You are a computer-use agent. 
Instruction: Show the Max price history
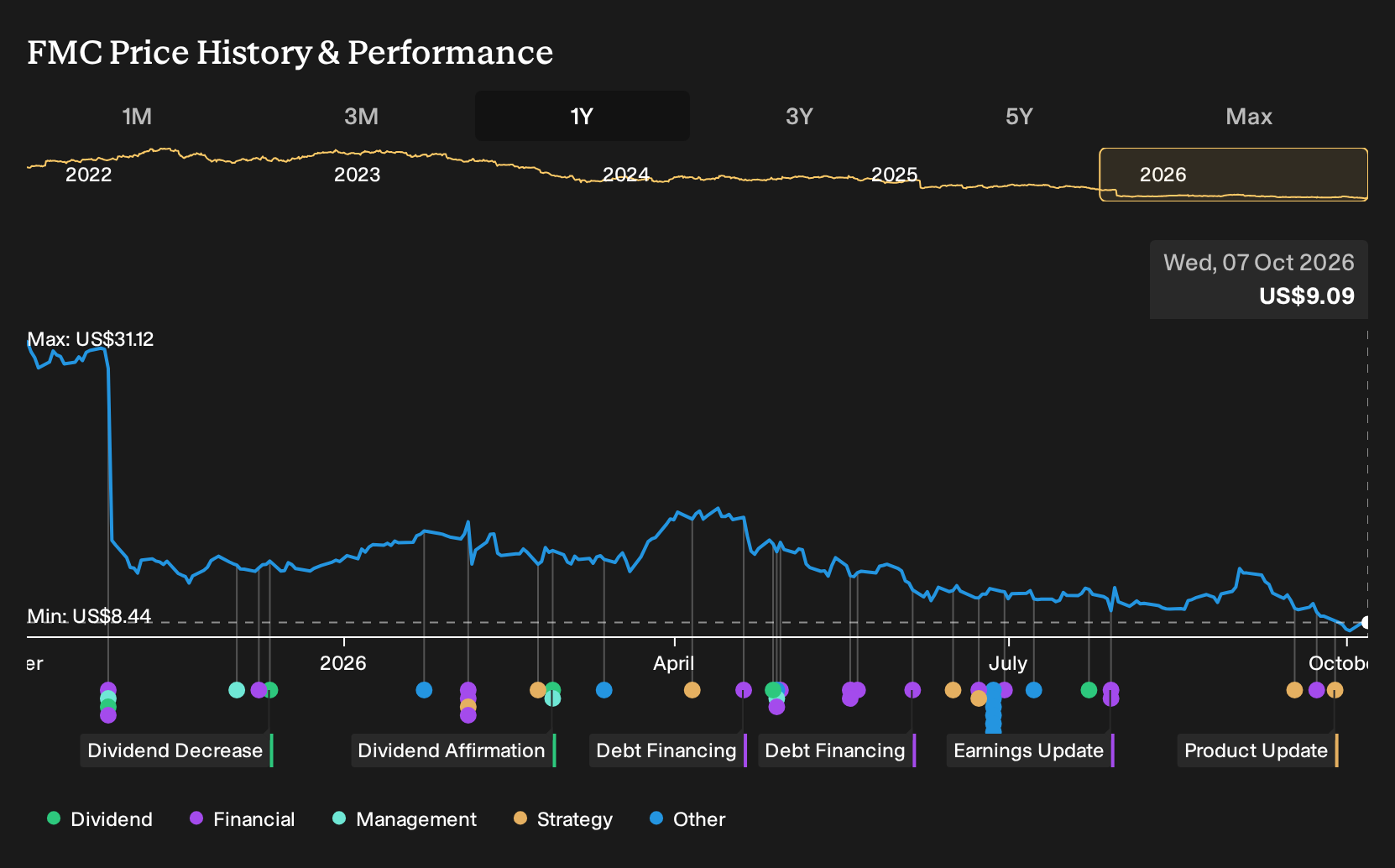(1249, 116)
